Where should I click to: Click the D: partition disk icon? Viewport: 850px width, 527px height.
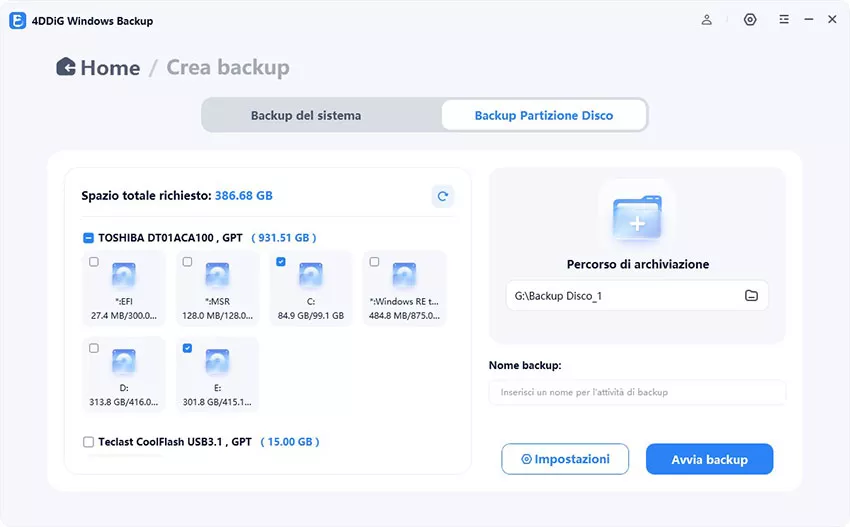coord(124,362)
